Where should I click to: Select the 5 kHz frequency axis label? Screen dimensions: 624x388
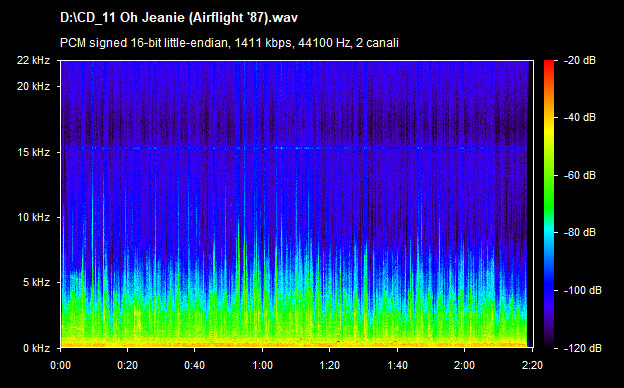tap(36, 283)
